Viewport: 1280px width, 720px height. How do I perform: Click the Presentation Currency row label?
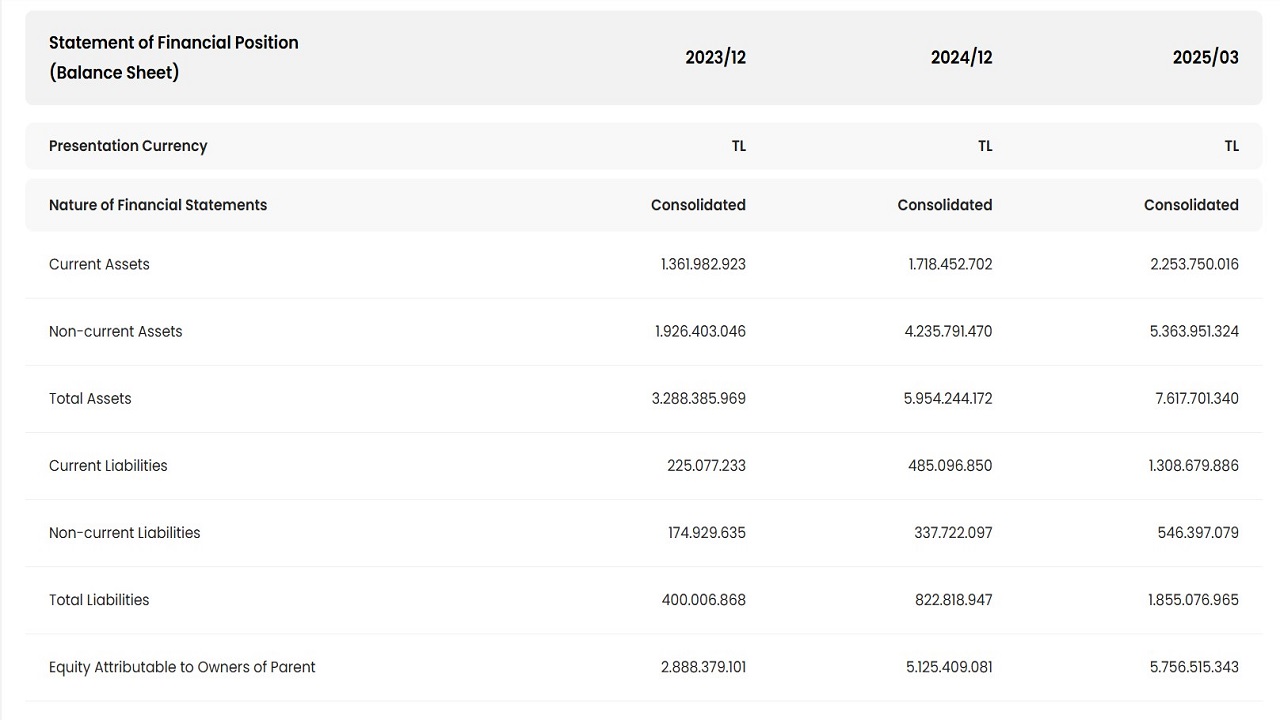pos(128,146)
